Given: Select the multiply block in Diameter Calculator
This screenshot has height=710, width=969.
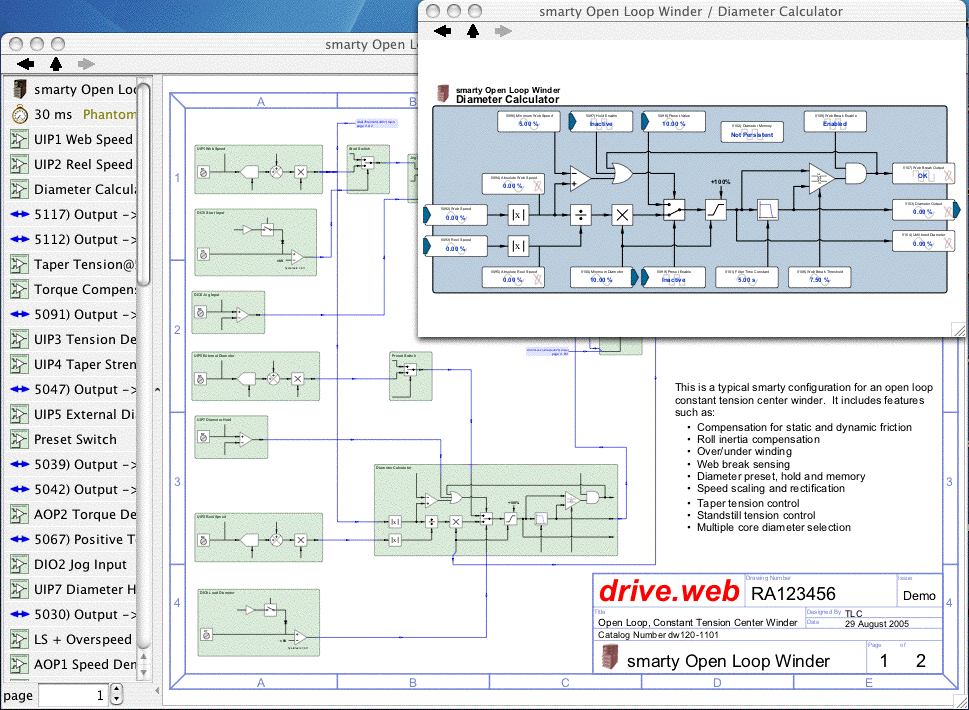Looking at the screenshot, I should pyautogui.click(x=622, y=213).
